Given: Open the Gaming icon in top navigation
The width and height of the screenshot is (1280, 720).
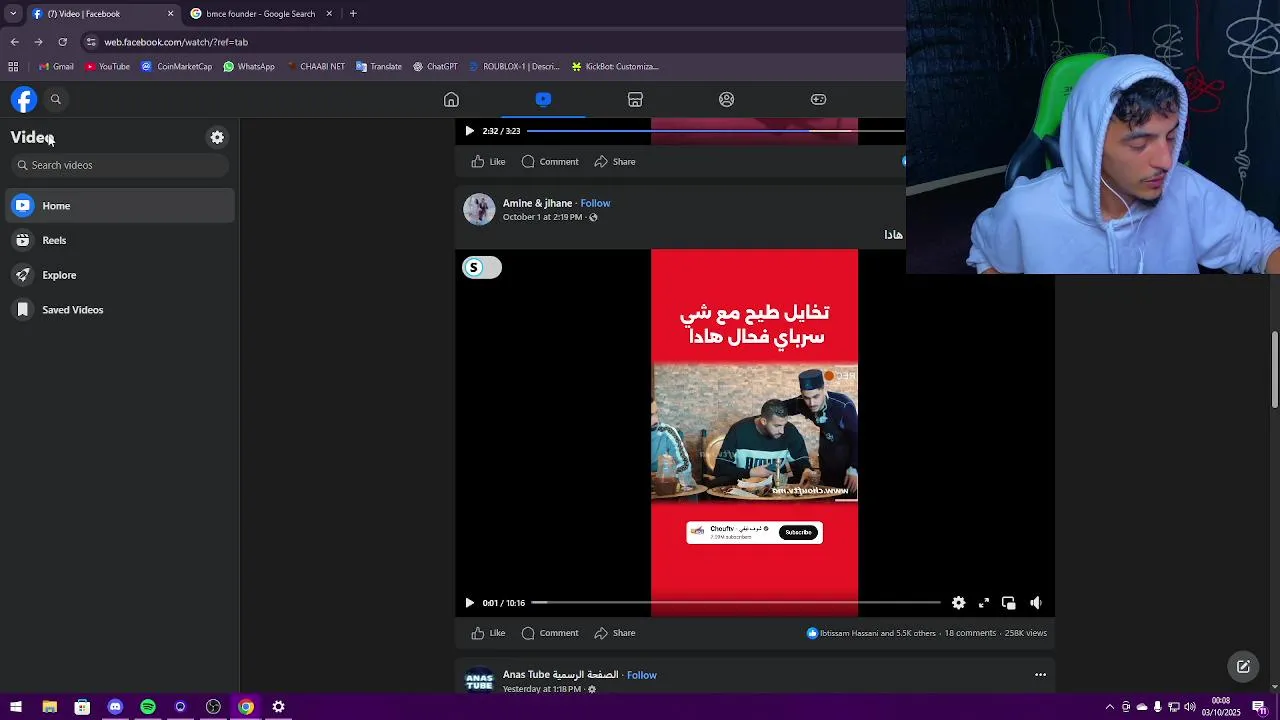Looking at the screenshot, I should point(818,99).
